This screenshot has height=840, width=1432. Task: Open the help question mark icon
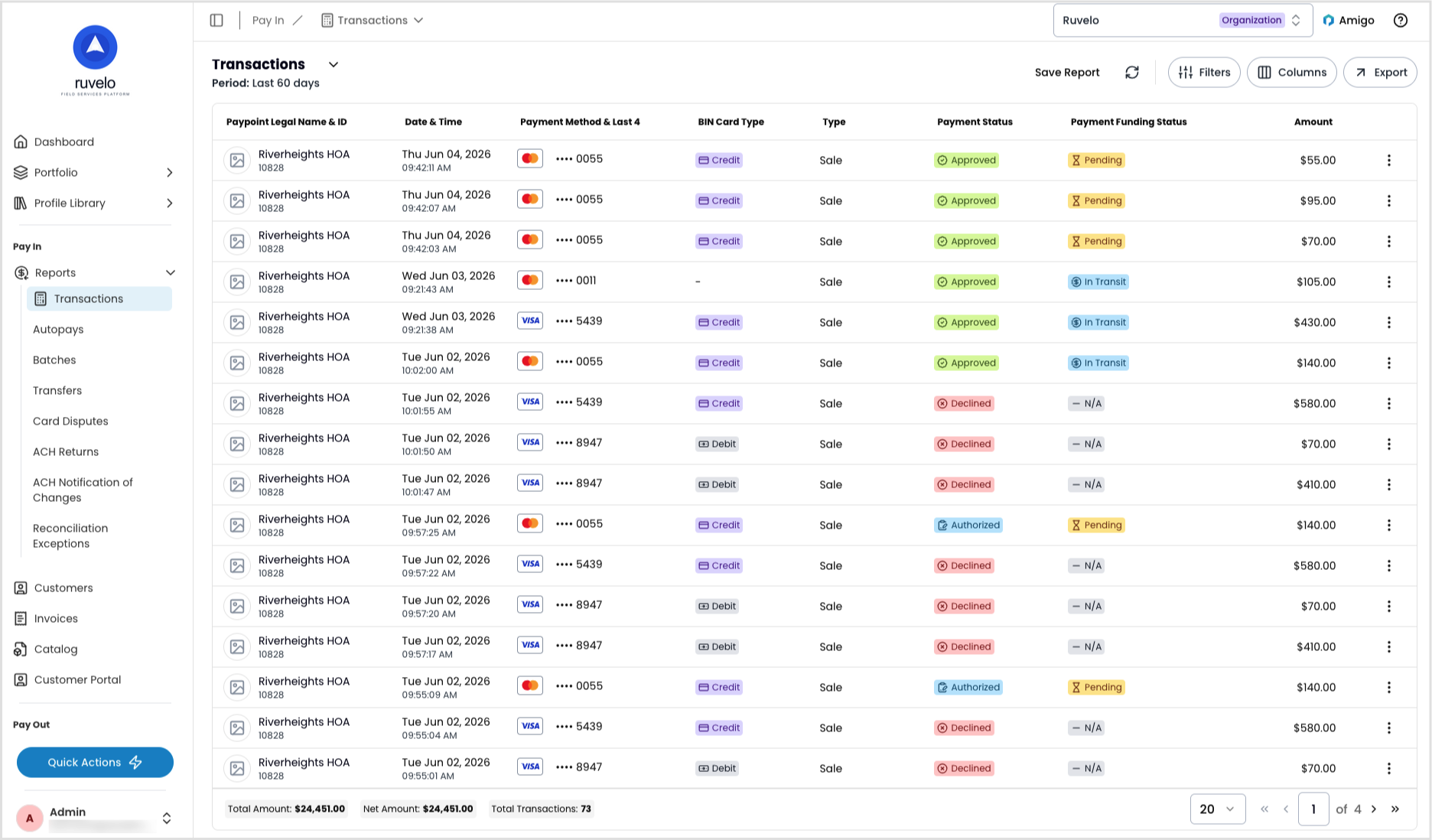click(1401, 21)
